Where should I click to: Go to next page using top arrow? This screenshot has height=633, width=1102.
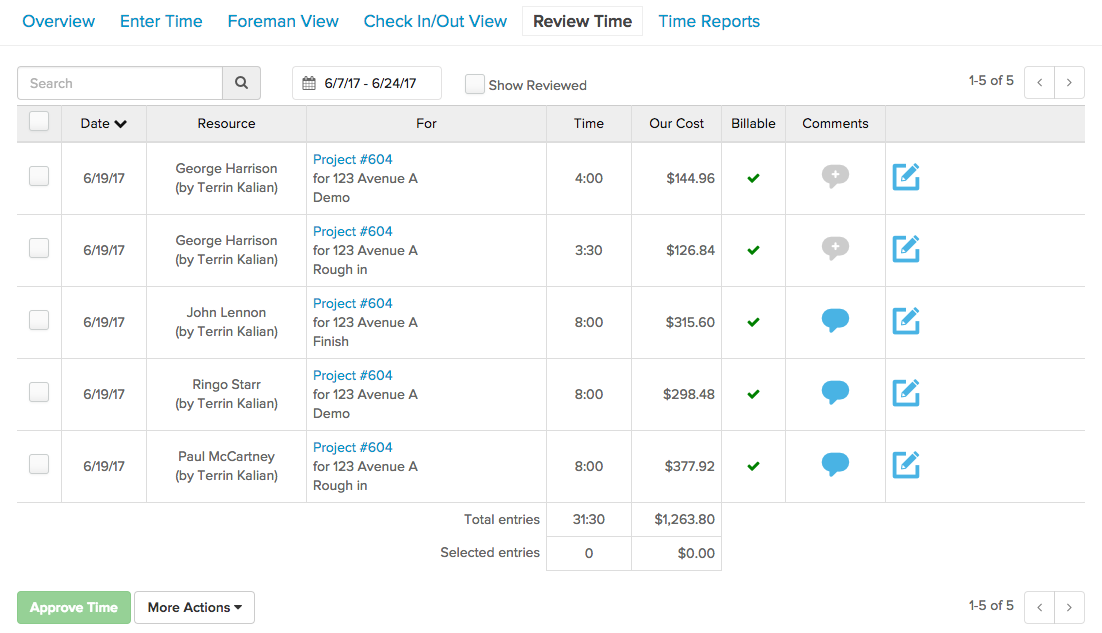coord(1069,83)
